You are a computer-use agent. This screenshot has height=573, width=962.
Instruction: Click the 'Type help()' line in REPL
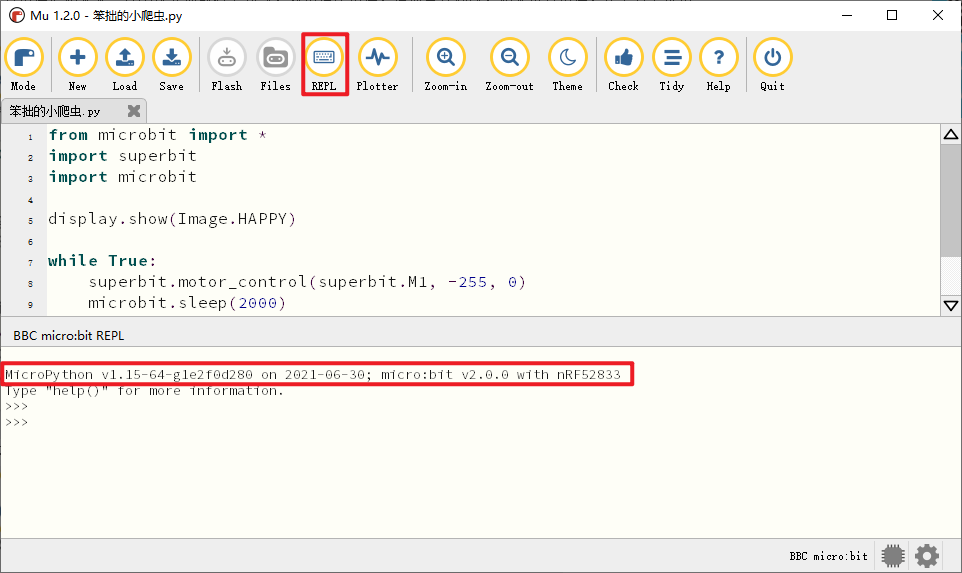coord(144,391)
